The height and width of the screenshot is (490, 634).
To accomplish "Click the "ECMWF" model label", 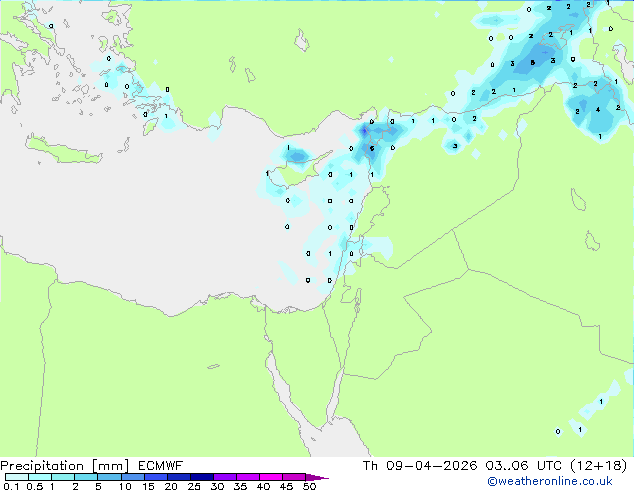I will (161, 466).
